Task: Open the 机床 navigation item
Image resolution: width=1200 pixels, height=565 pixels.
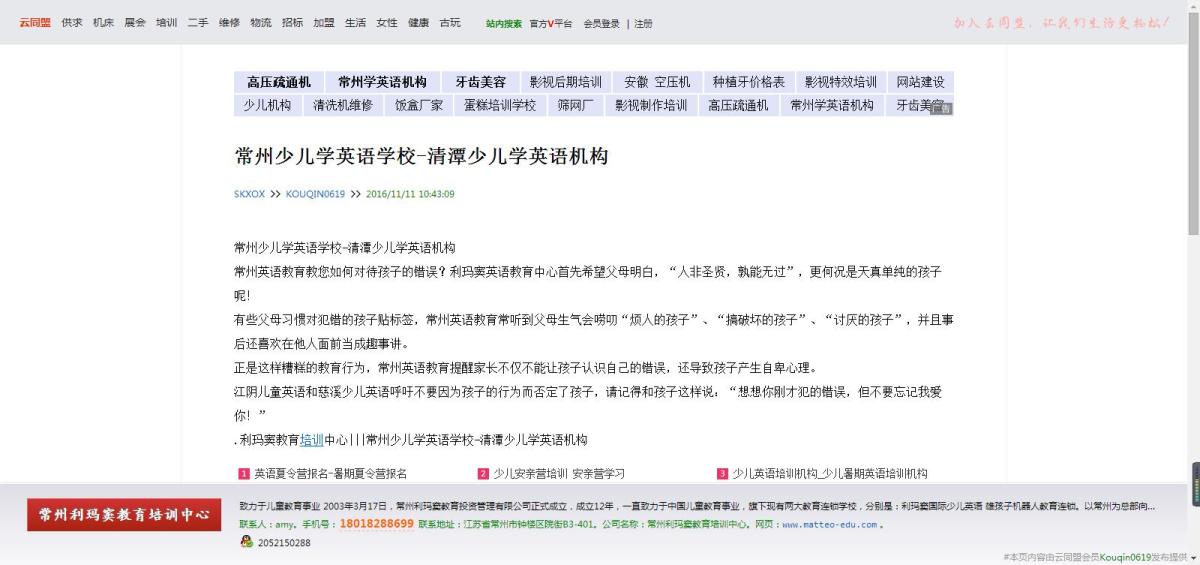Action: pyautogui.click(x=103, y=23)
